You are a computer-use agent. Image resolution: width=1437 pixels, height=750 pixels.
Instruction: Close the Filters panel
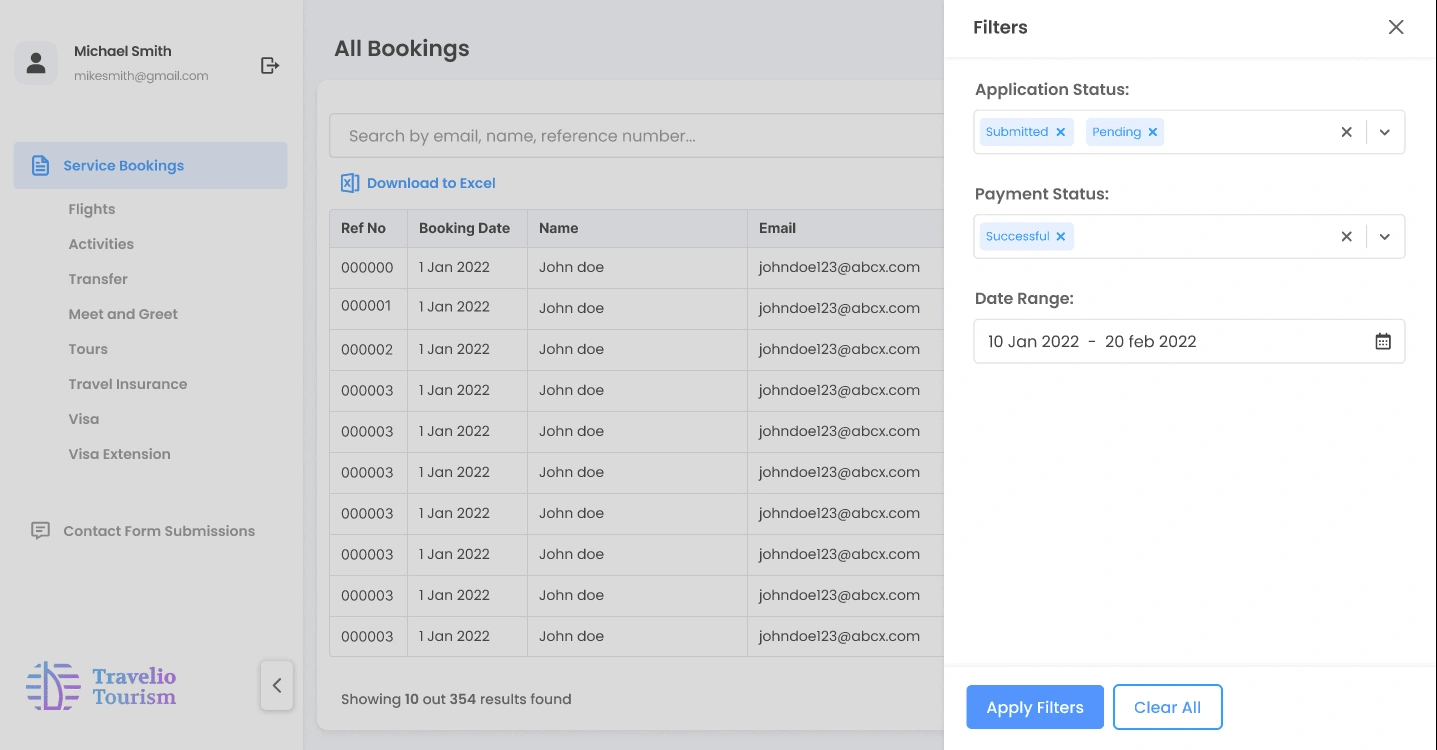[x=1396, y=27]
